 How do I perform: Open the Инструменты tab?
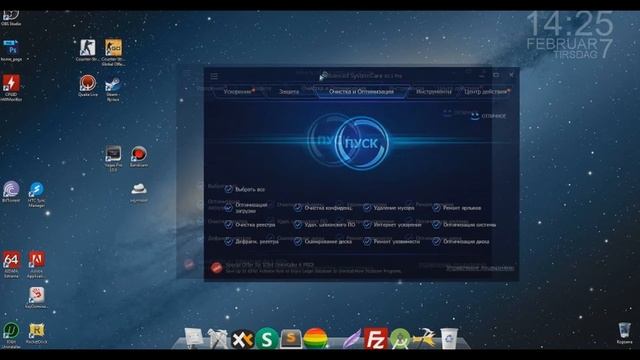434,91
